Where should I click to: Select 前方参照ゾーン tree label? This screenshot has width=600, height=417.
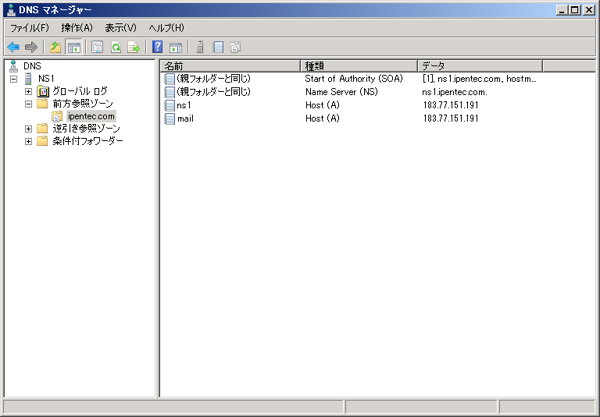point(83,104)
